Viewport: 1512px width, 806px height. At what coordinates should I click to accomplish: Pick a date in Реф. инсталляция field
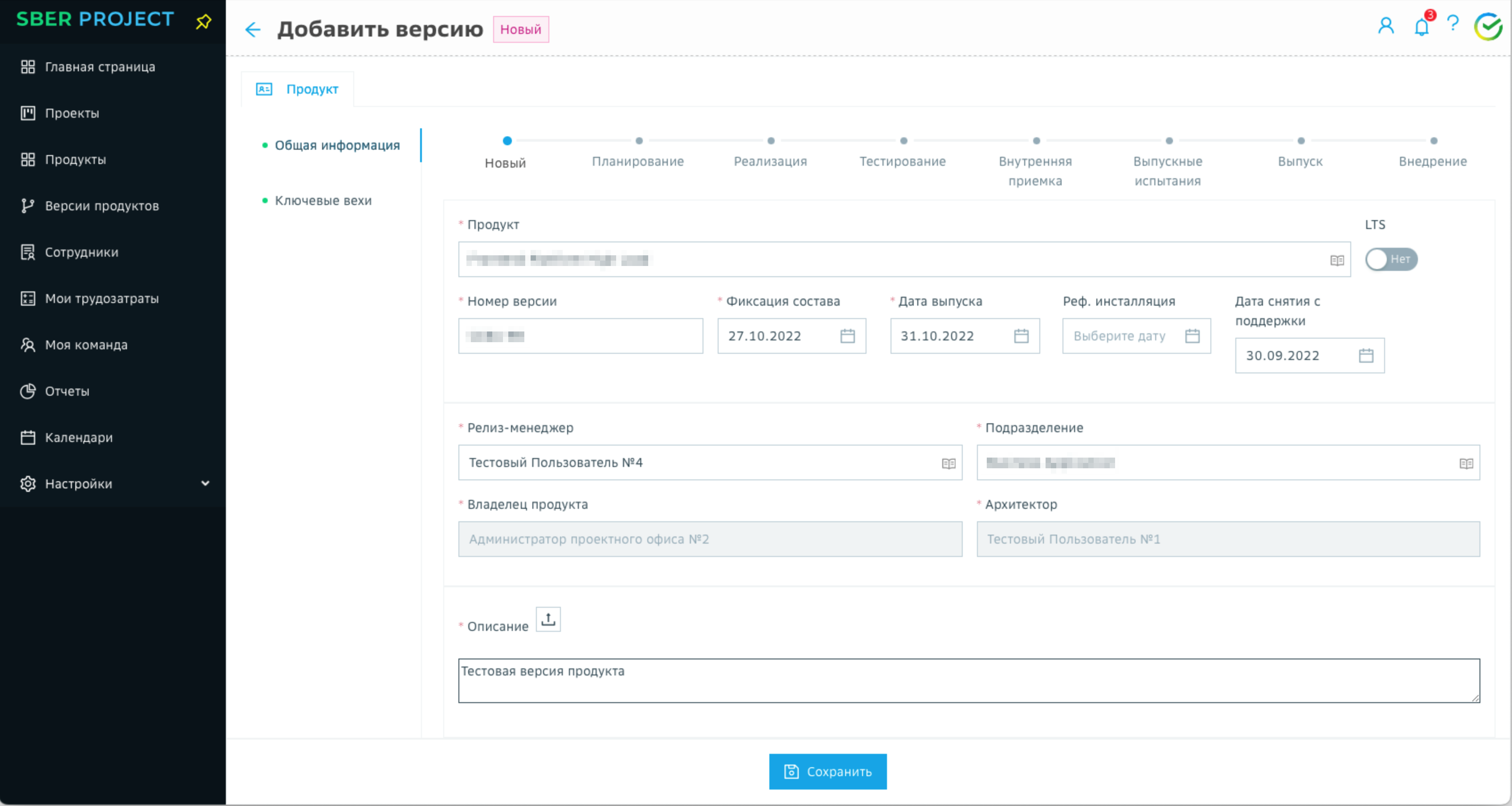coord(1135,336)
